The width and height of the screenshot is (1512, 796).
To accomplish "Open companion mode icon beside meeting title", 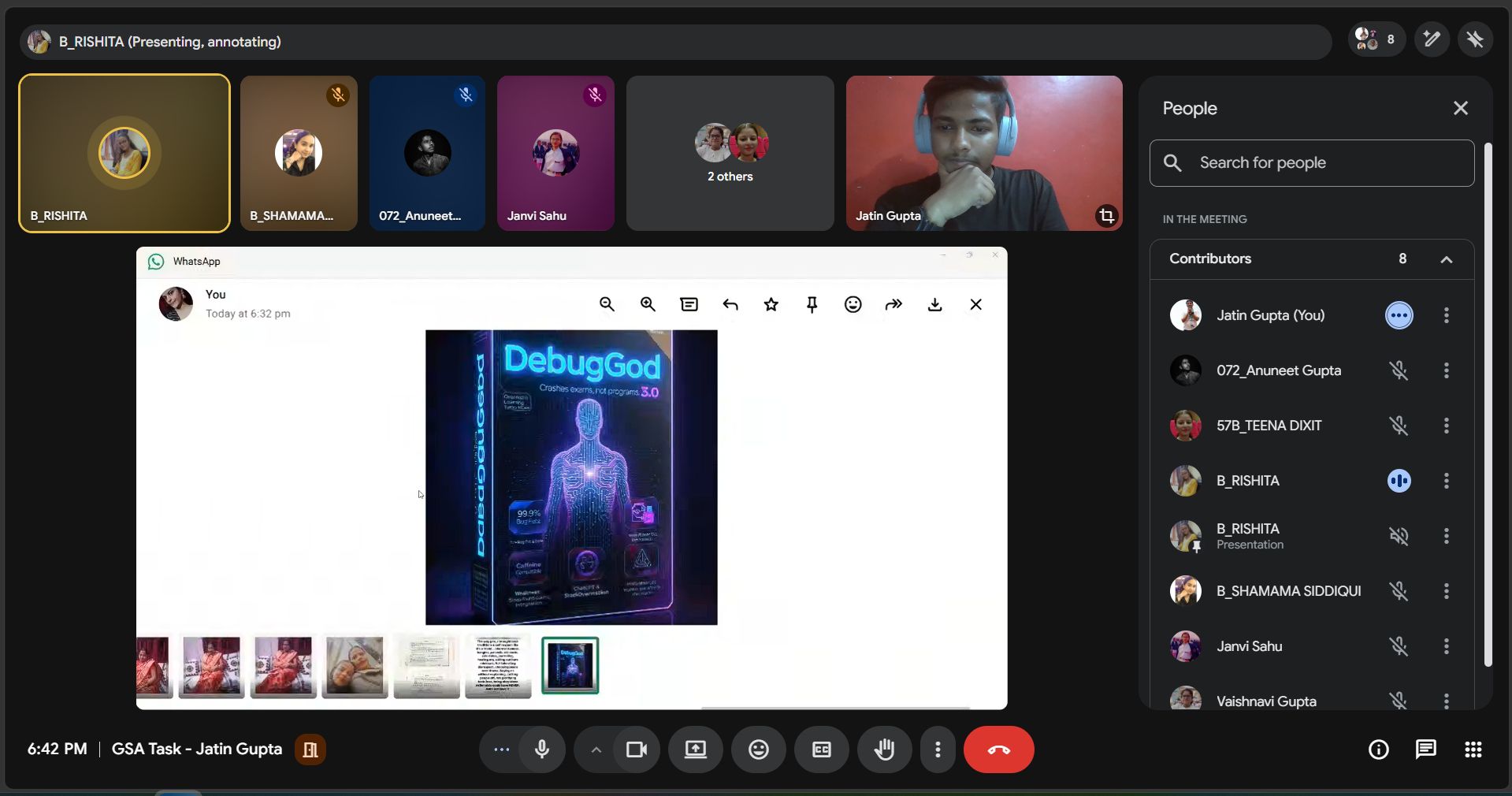I will [x=310, y=750].
